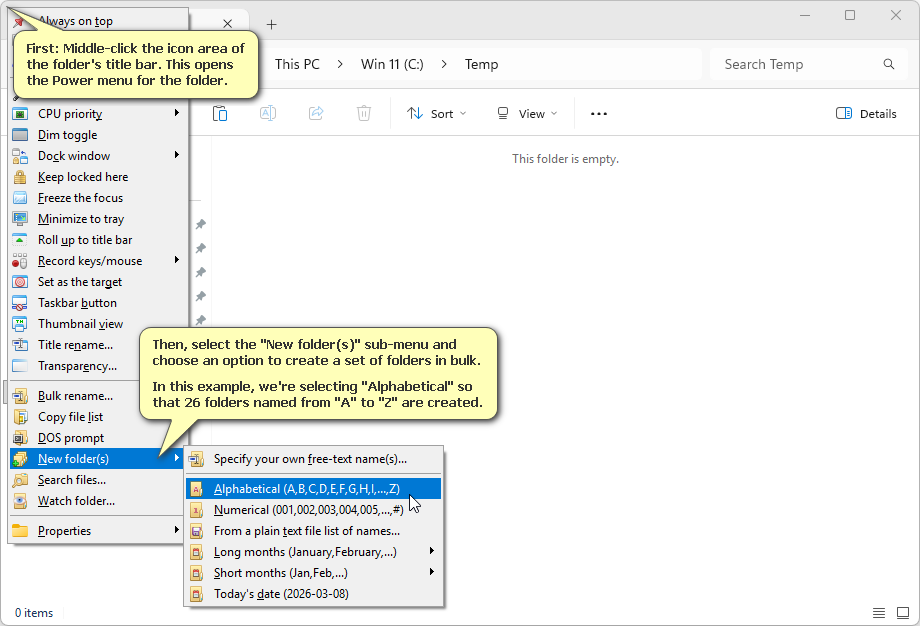Image resolution: width=920 pixels, height=626 pixels.
Task: Open the See more ellipsis menu
Action: [x=599, y=113]
